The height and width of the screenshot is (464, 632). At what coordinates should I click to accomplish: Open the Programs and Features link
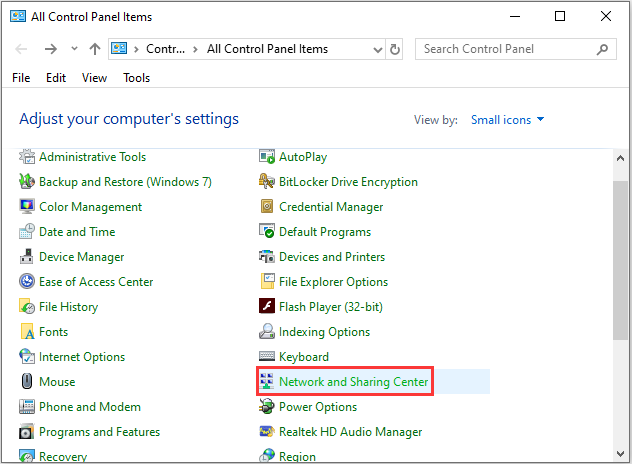[x=99, y=432]
